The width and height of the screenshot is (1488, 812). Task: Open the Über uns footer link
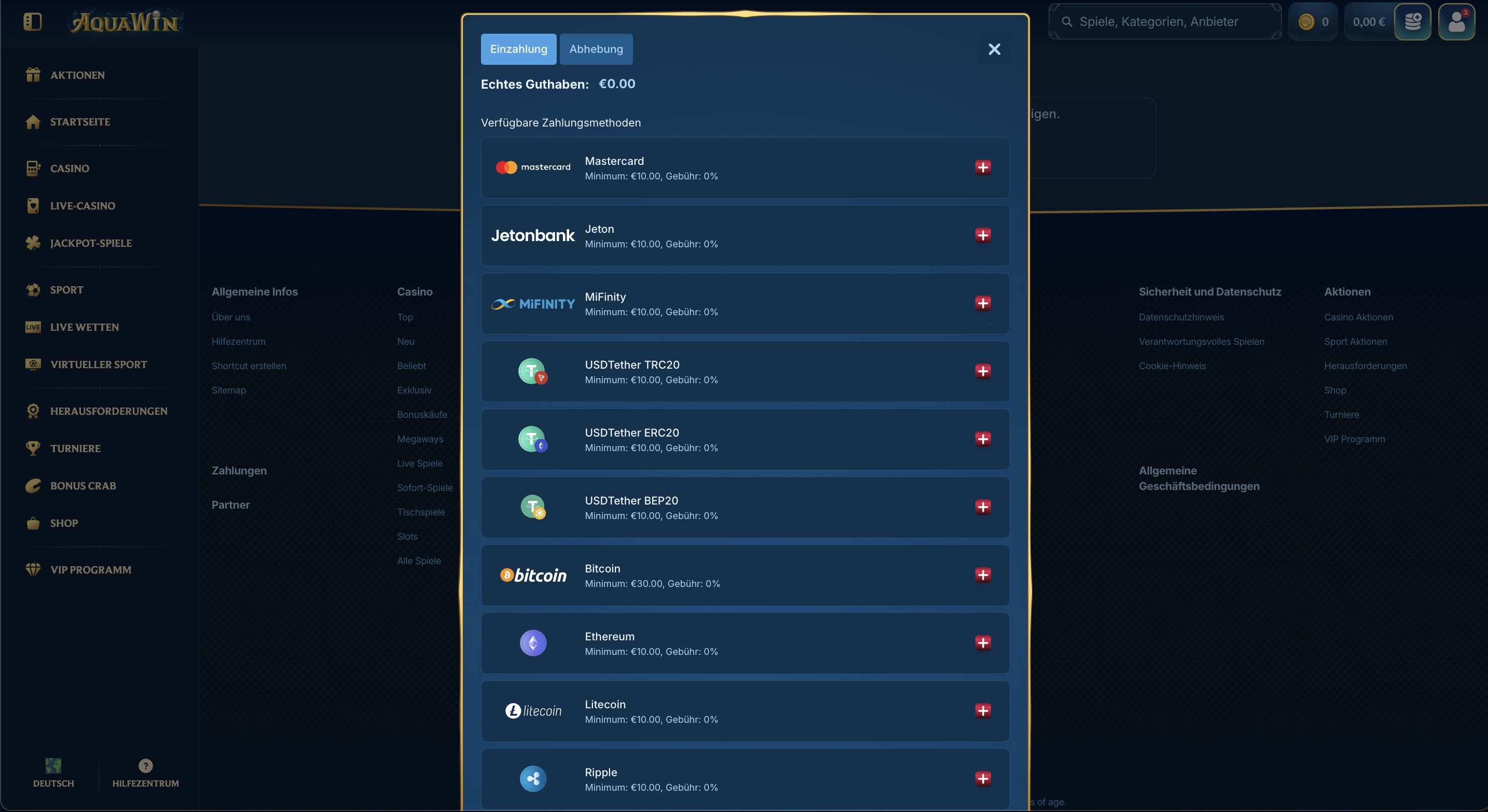pos(231,317)
